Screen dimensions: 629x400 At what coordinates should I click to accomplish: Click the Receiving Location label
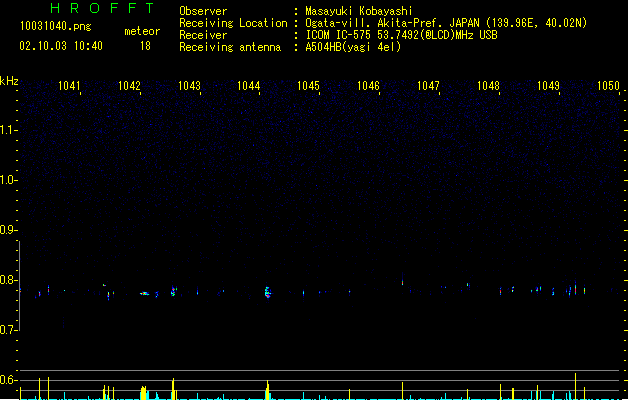(233, 23)
